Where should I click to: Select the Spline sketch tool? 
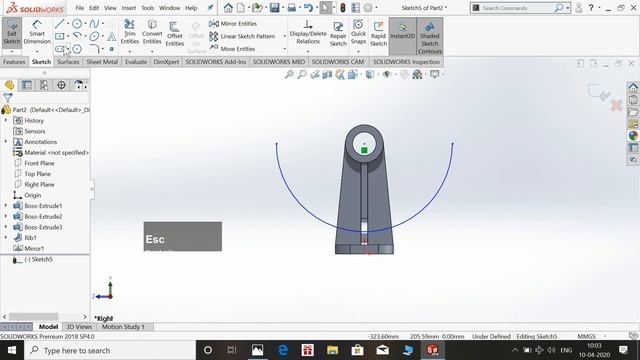[x=94, y=24]
